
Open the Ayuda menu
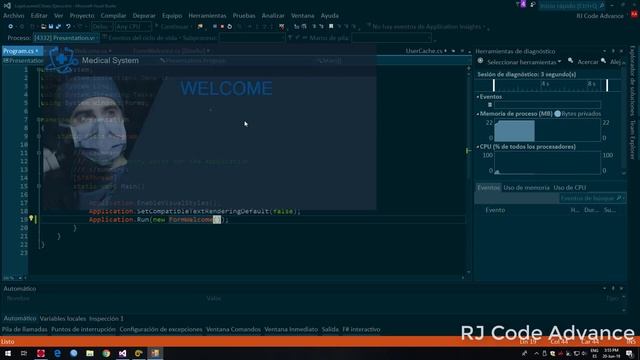pyautogui.click(x=329, y=16)
